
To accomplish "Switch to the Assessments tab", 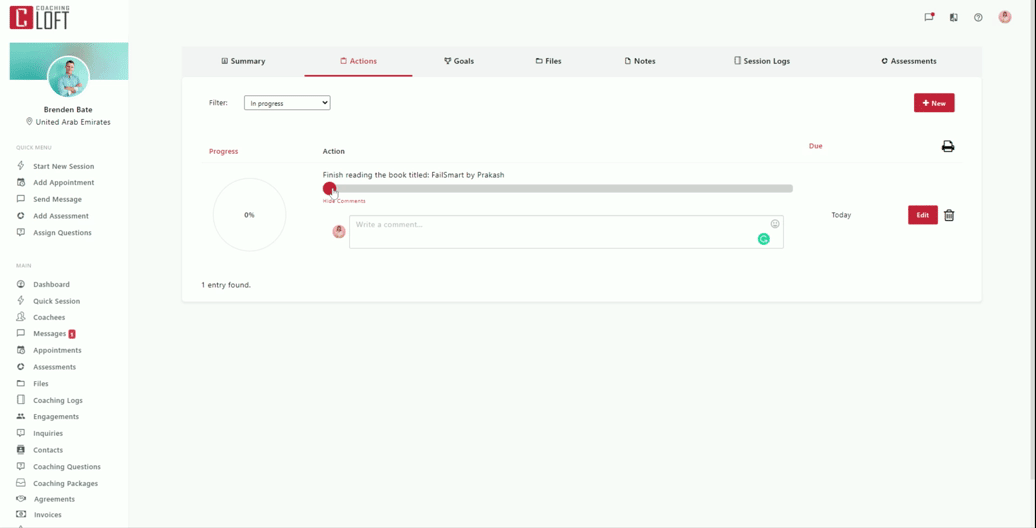I will pyautogui.click(x=909, y=61).
